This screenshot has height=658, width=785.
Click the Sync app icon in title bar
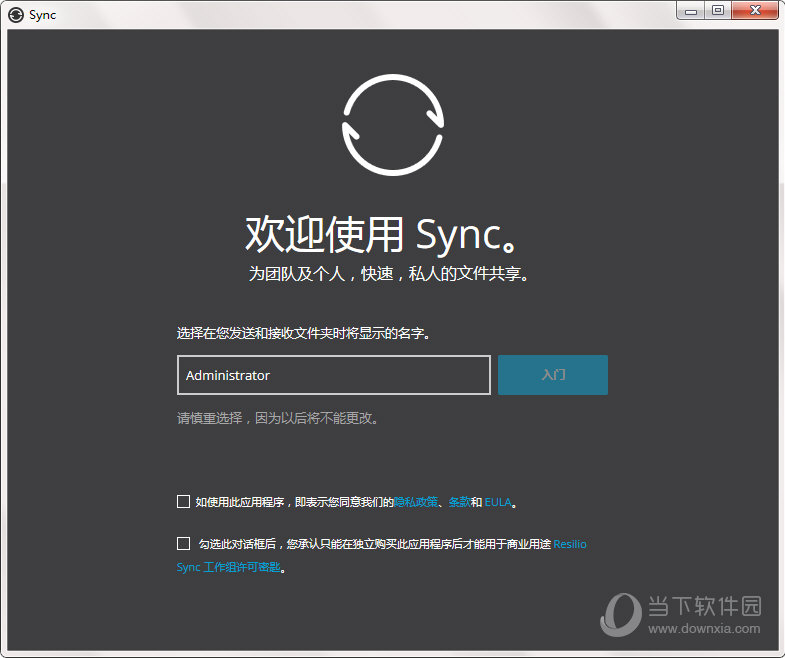tap(16, 15)
